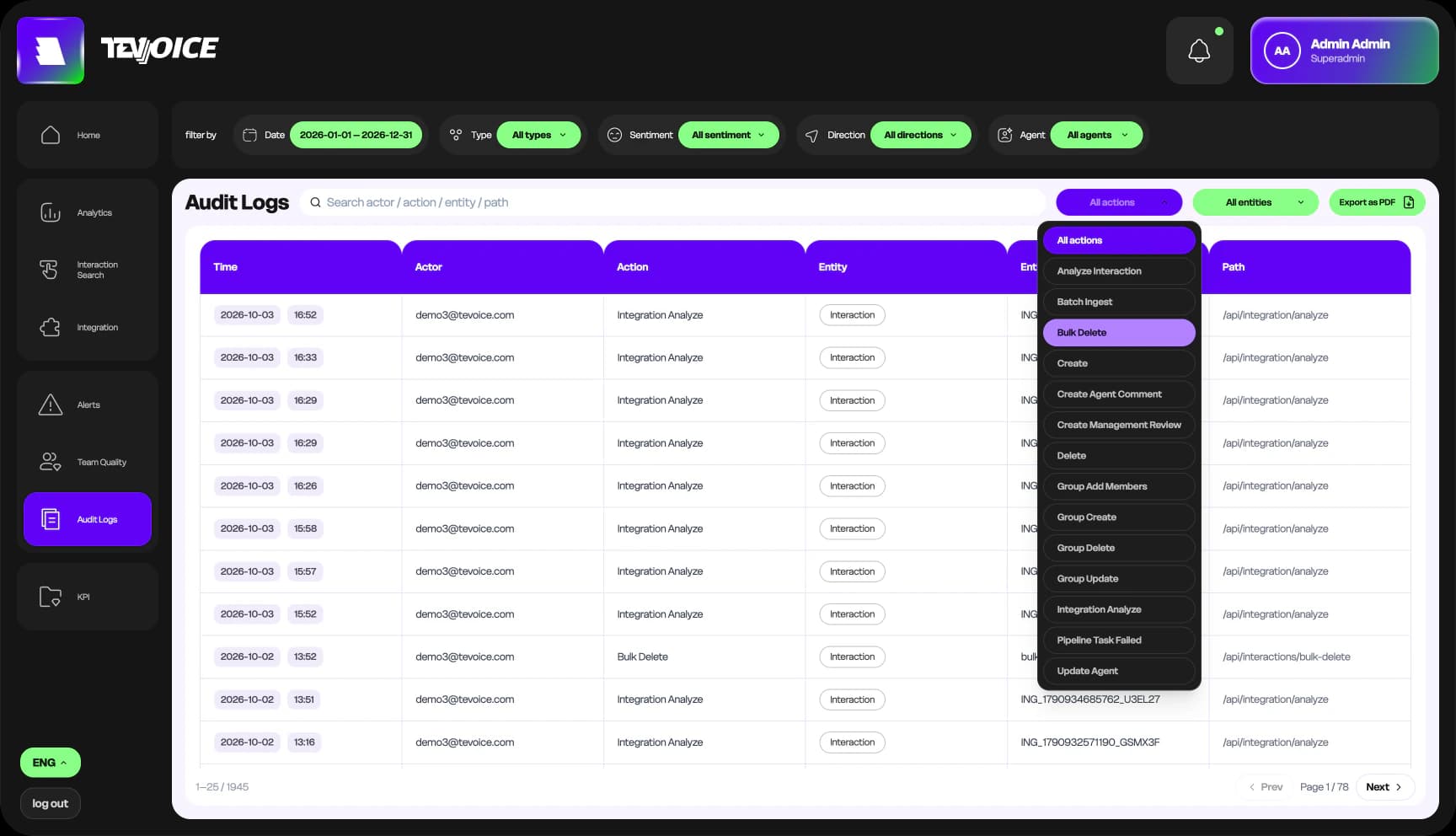Select Update Agent from actions list
The height and width of the screenshot is (836, 1456).
1119,671
